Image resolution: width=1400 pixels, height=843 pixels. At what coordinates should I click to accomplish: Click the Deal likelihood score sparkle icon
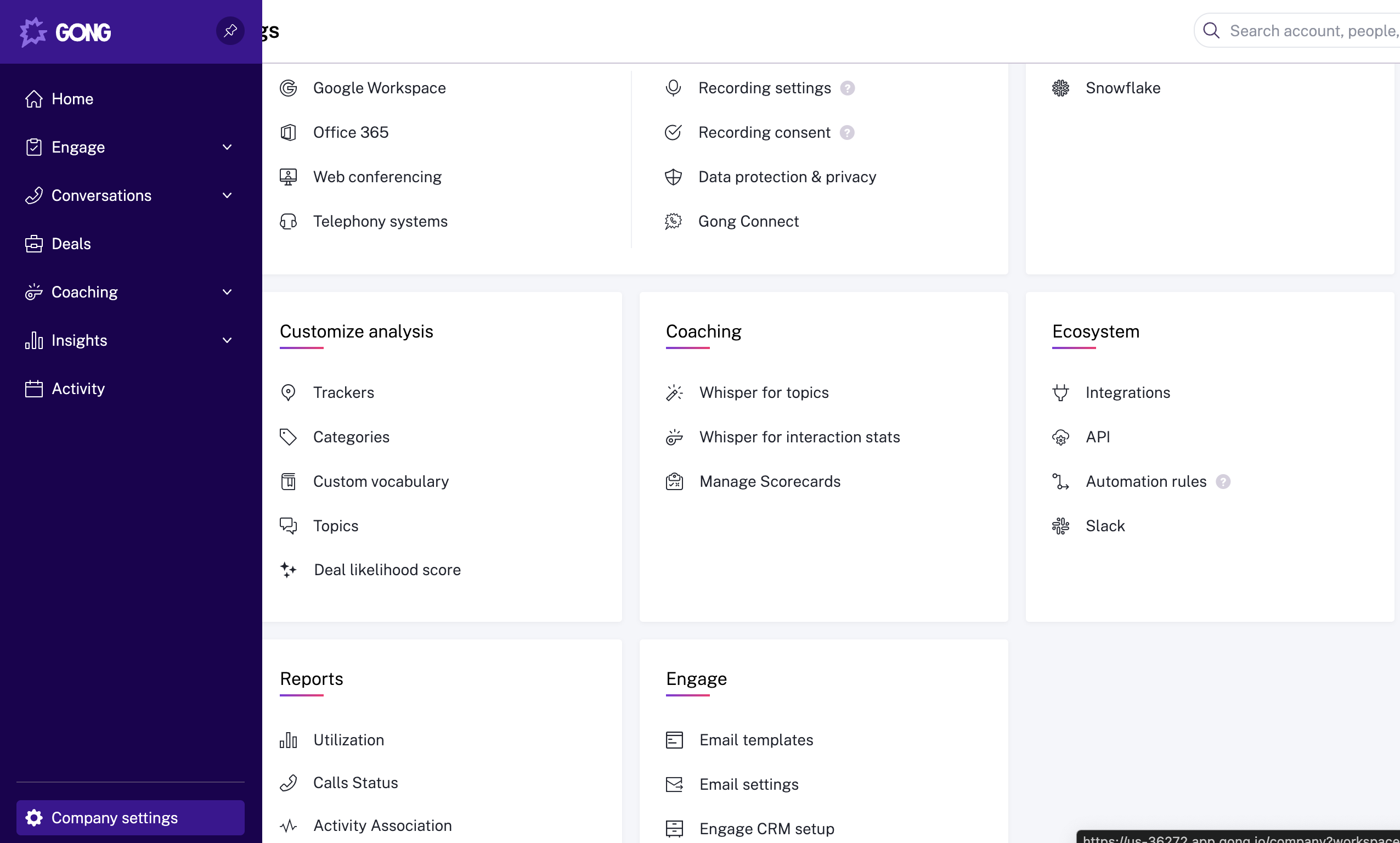(x=289, y=570)
